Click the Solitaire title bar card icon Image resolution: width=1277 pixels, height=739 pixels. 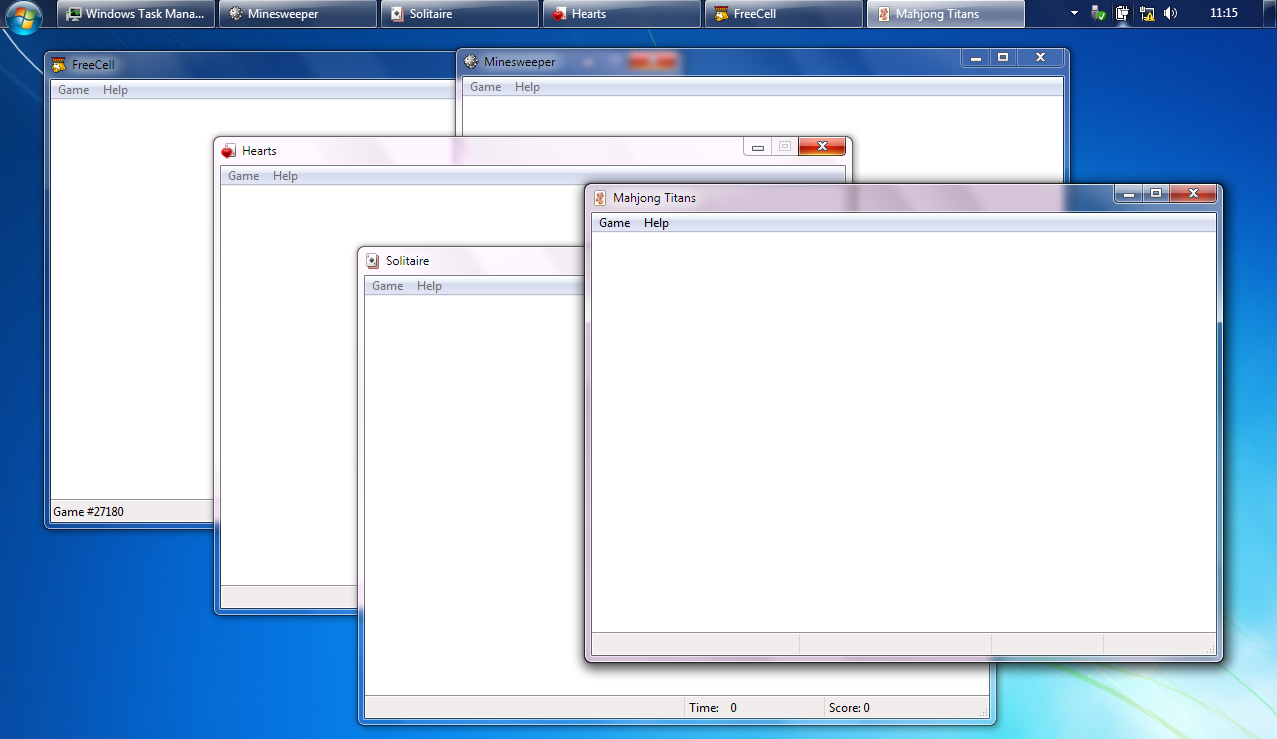pos(373,261)
